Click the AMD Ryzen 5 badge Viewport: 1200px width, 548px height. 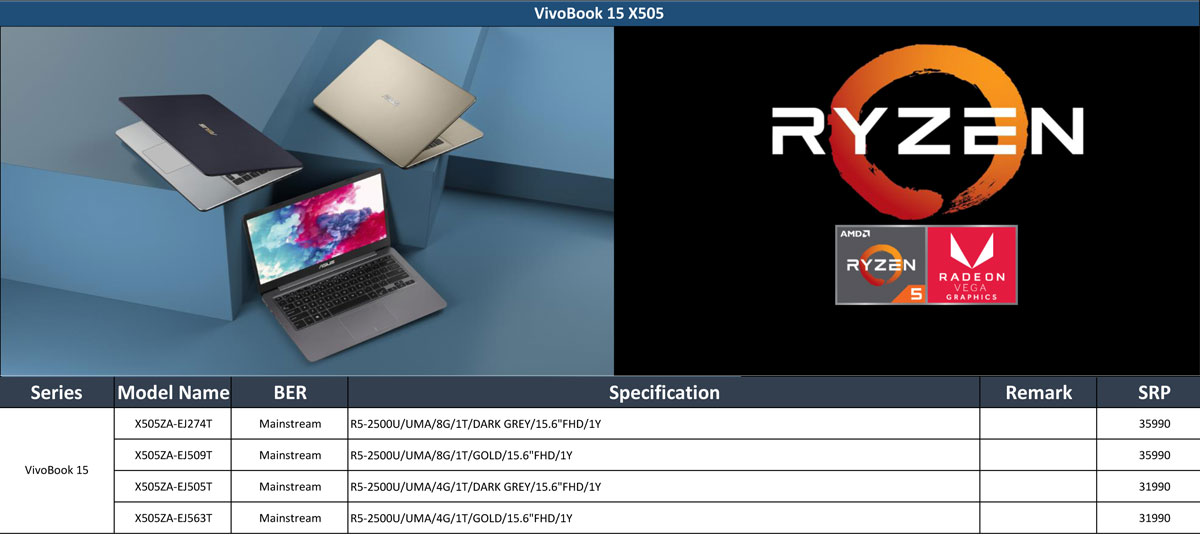pos(880,264)
